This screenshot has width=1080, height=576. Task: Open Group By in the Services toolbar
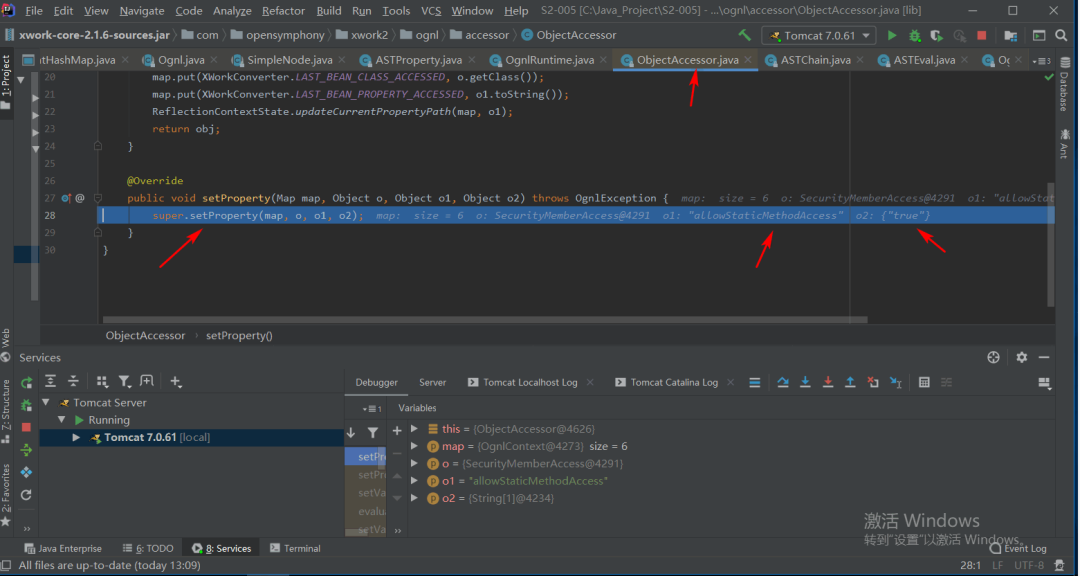click(102, 381)
